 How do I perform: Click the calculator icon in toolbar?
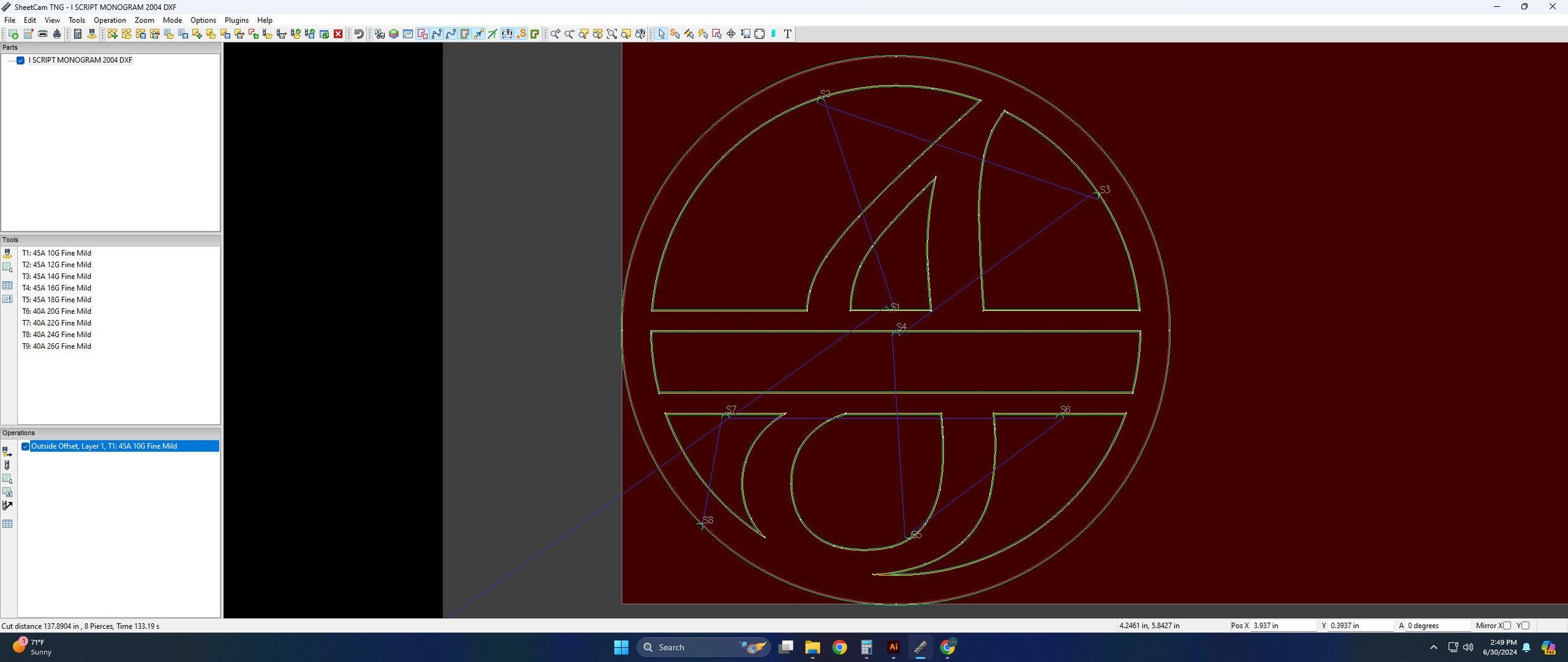click(x=78, y=34)
